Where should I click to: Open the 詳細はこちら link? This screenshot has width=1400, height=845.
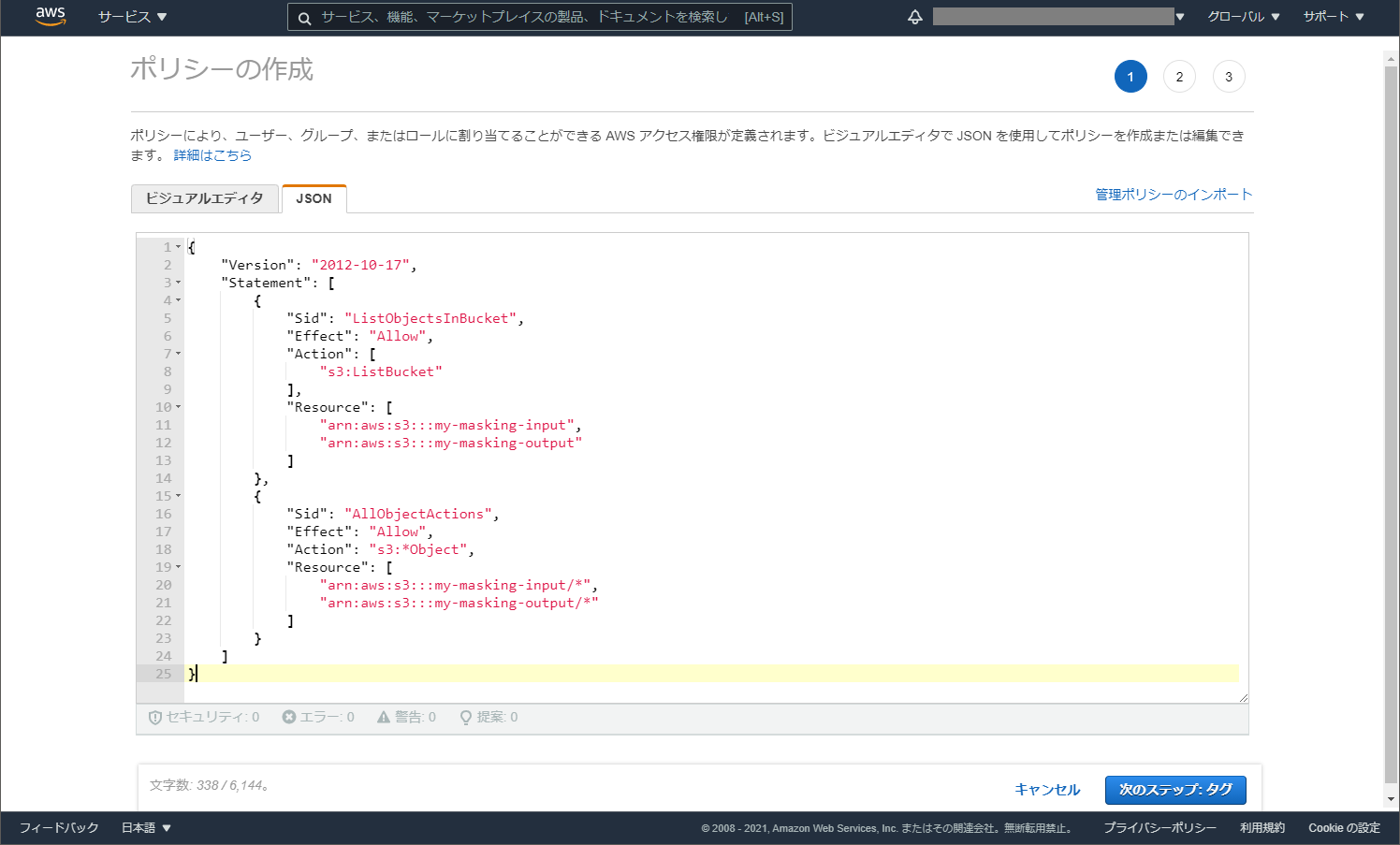click(x=212, y=155)
